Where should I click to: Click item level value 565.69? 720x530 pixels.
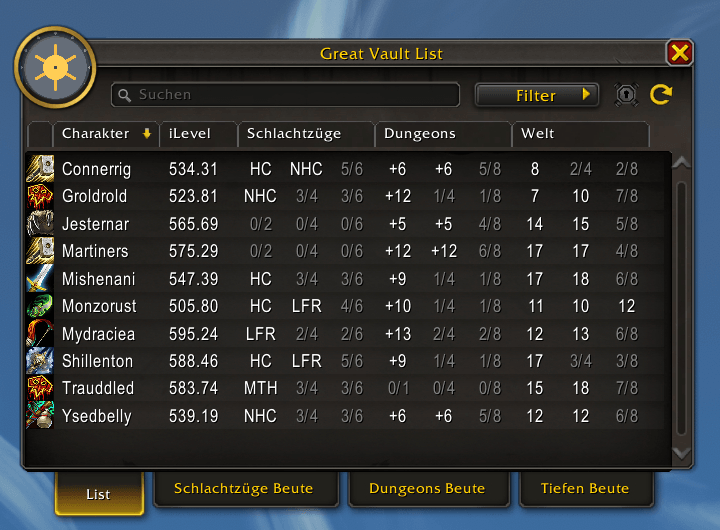pyautogui.click(x=193, y=224)
